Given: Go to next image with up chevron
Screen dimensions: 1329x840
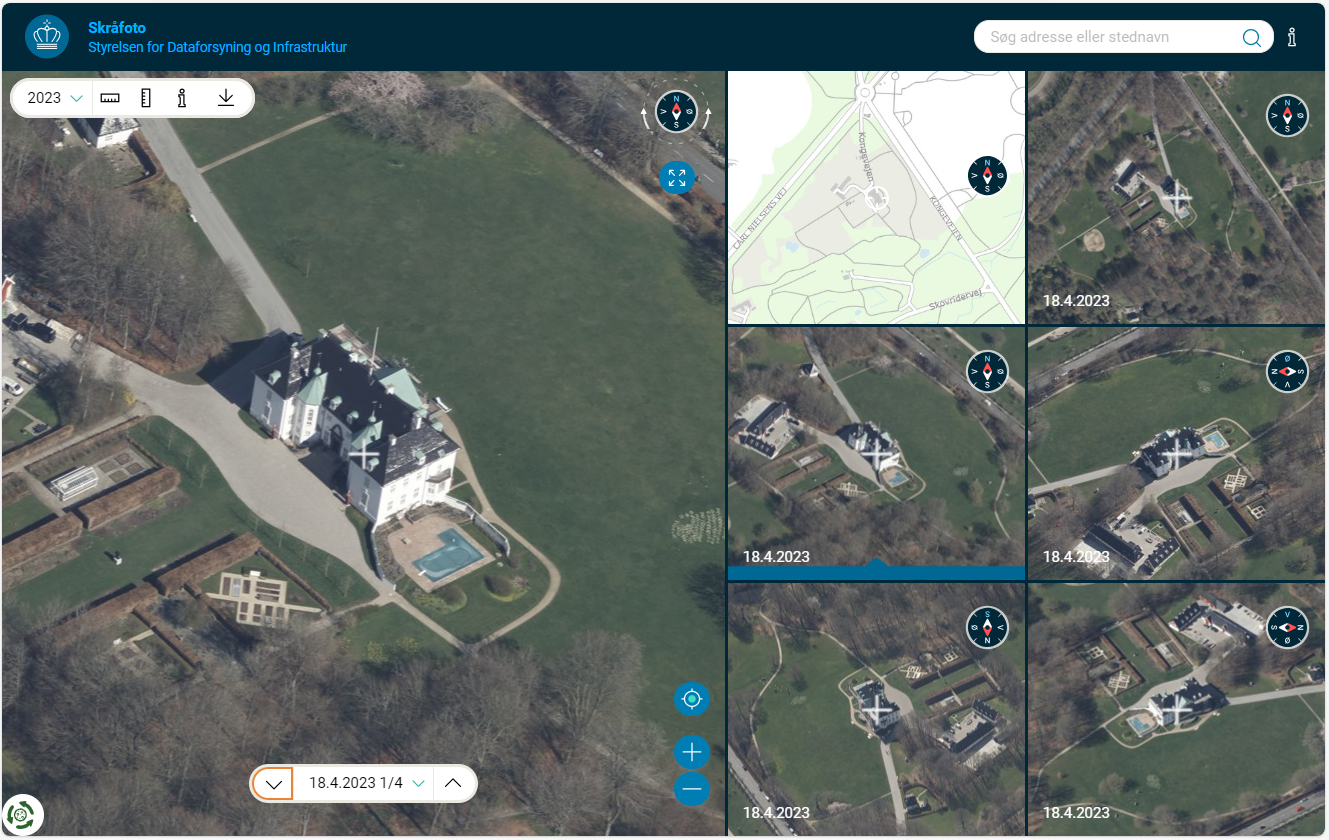Looking at the screenshot, I should [453, 783].
